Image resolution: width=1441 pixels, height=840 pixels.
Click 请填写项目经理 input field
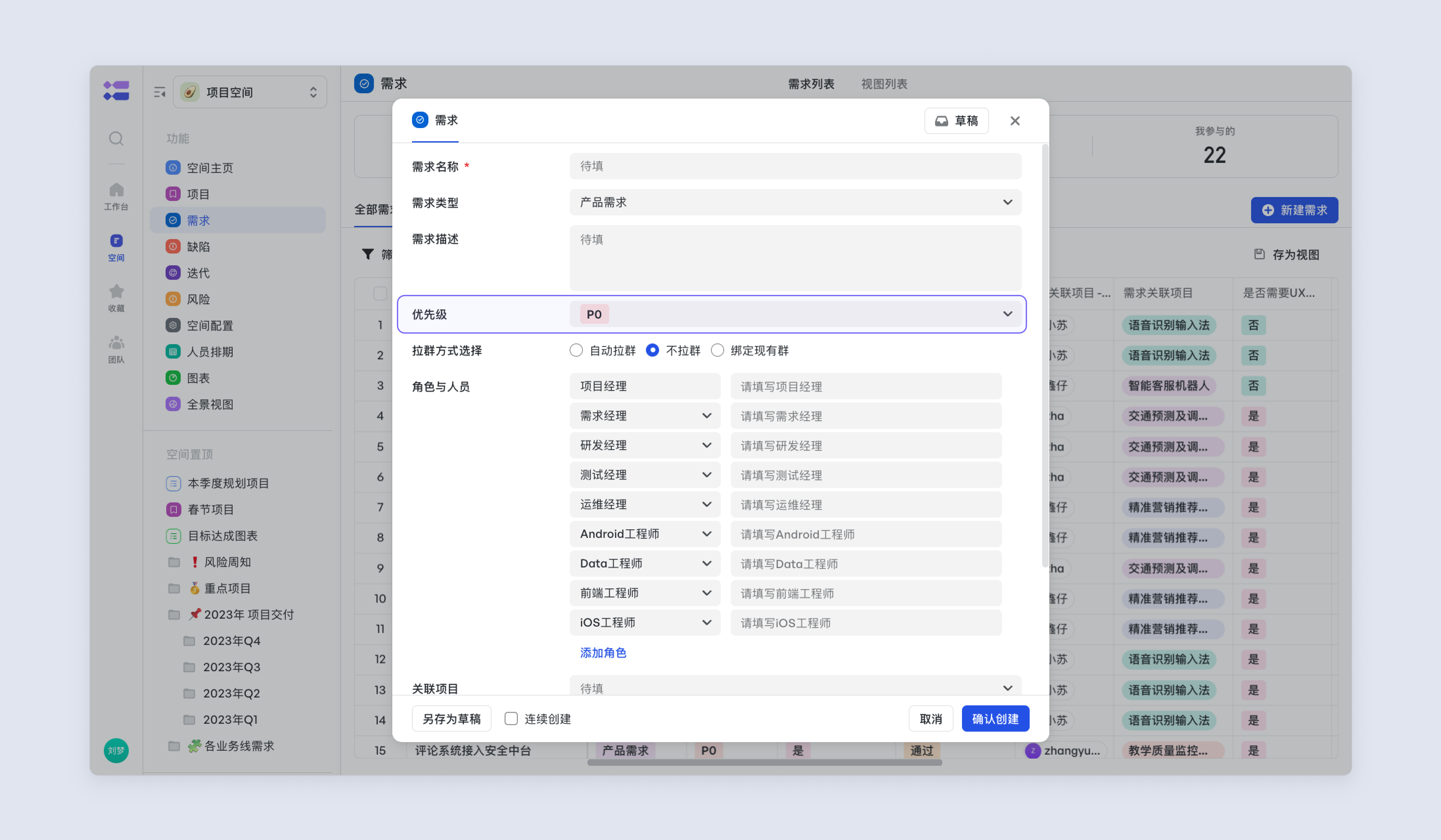(x=866, y=386)
